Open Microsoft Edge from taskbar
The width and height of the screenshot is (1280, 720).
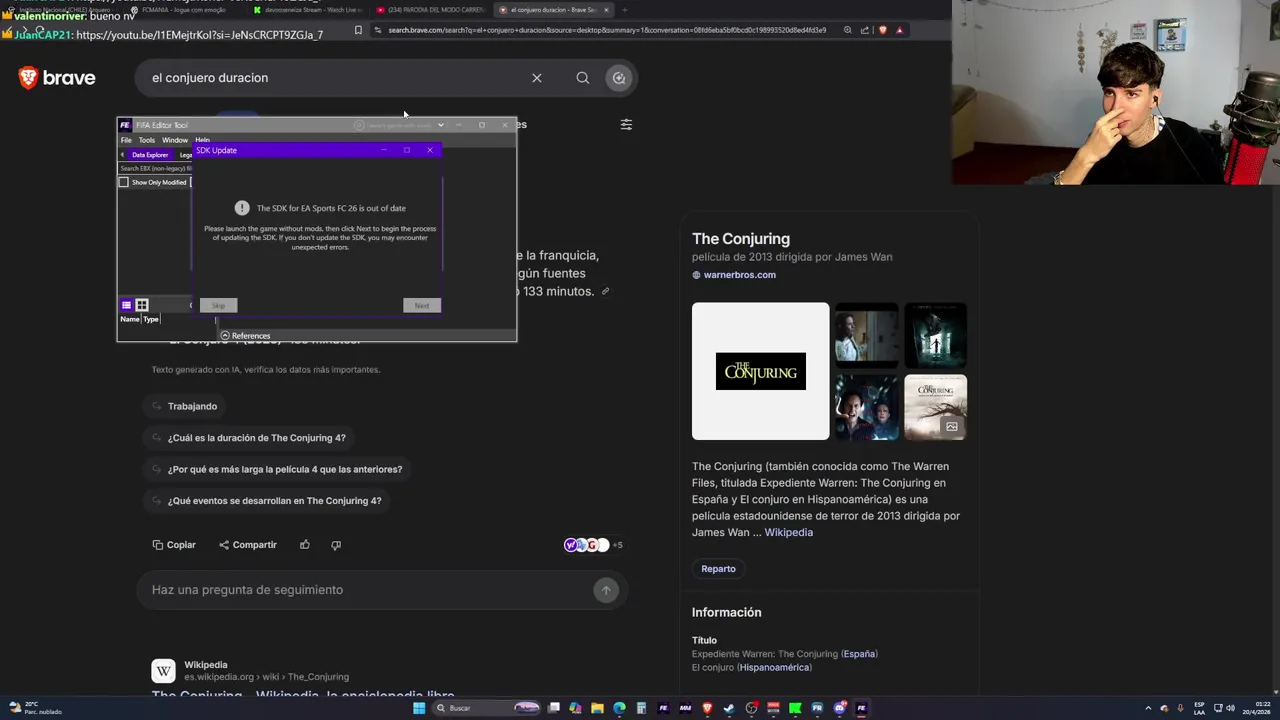point(619,708)
